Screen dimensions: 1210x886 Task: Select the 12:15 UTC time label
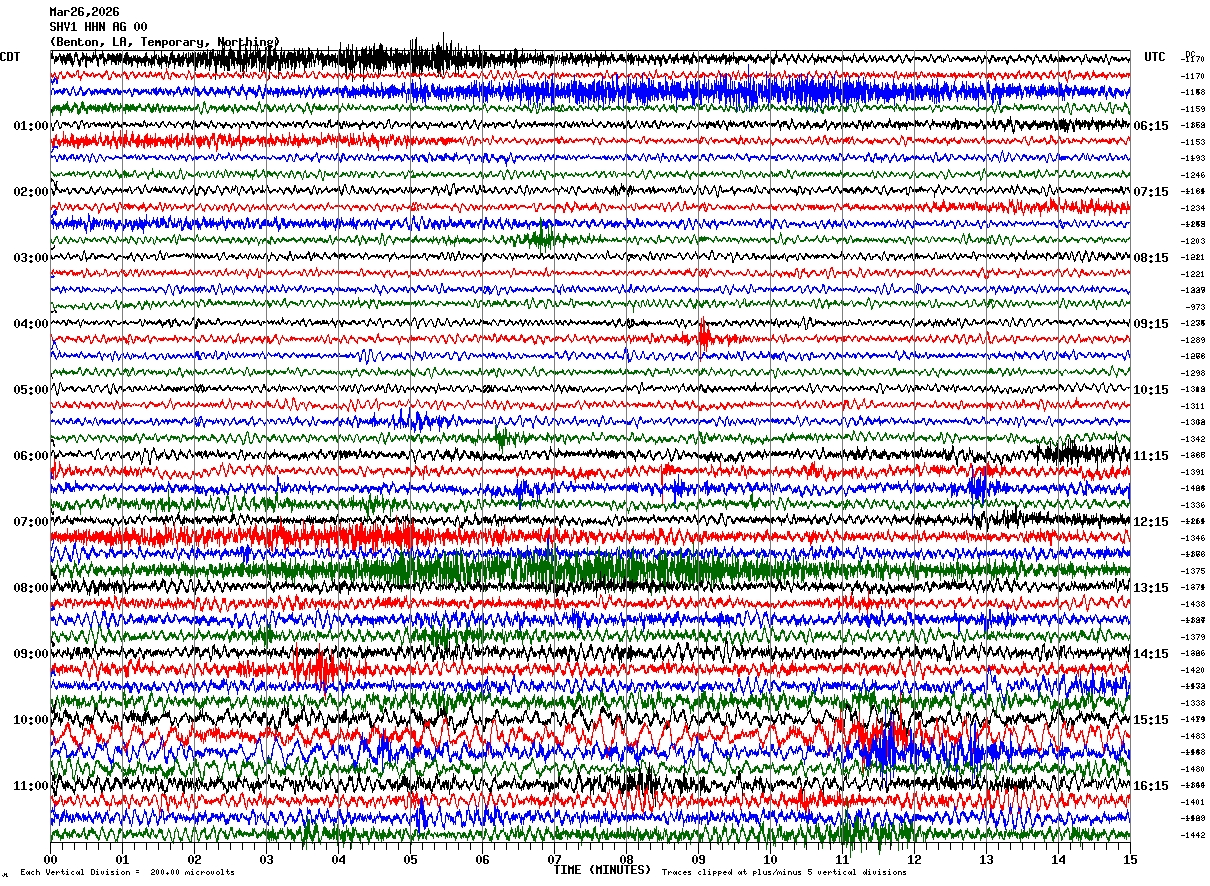coord(1151,522)
